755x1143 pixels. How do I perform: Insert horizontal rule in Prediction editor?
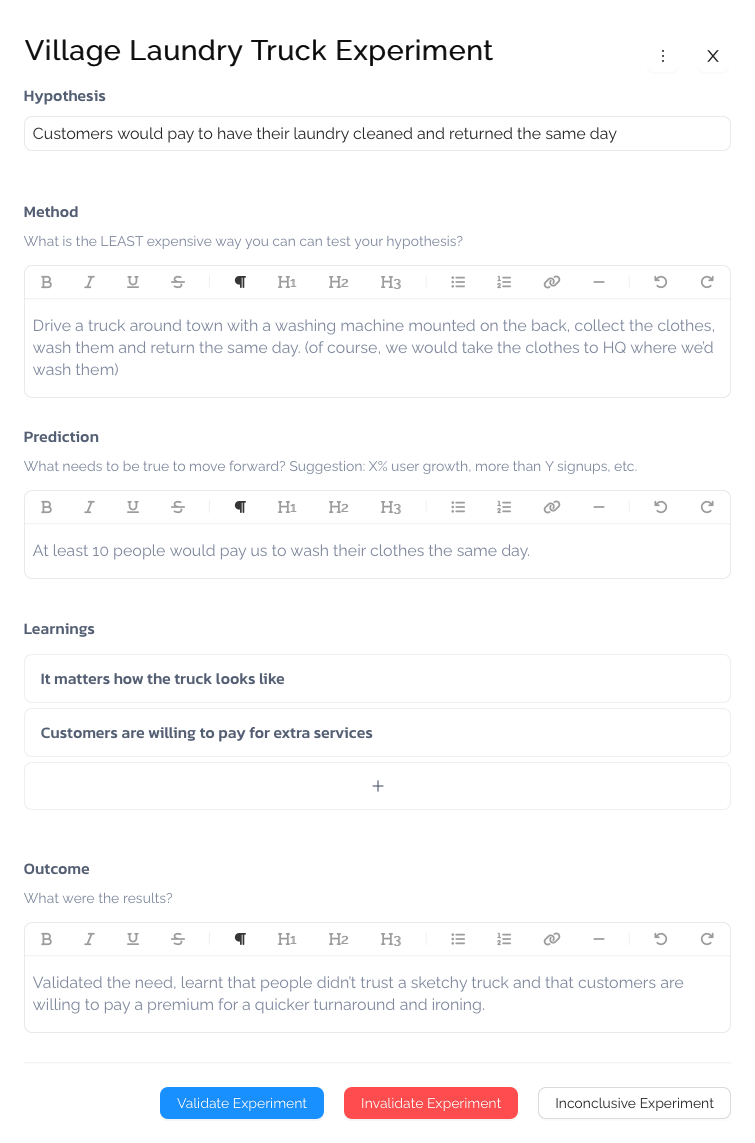point(599,507)
